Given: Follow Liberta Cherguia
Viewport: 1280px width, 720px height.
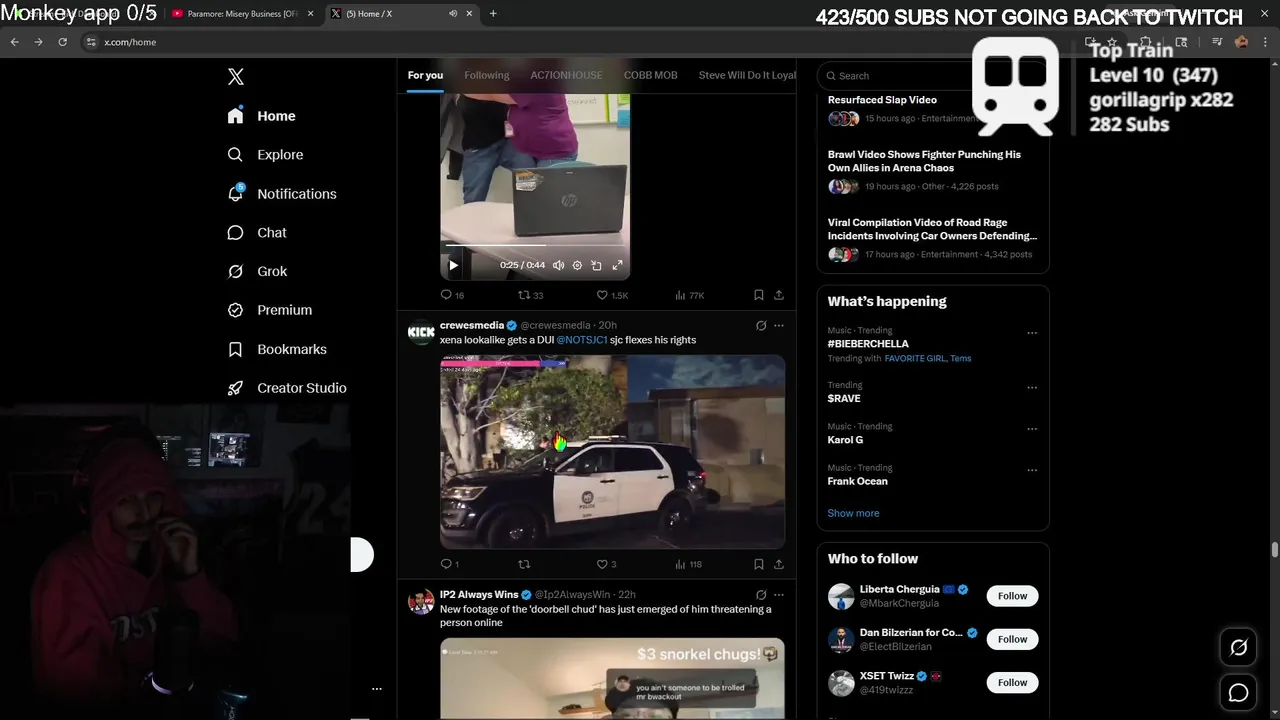Looking at the screenshot, I should 1012,596.
